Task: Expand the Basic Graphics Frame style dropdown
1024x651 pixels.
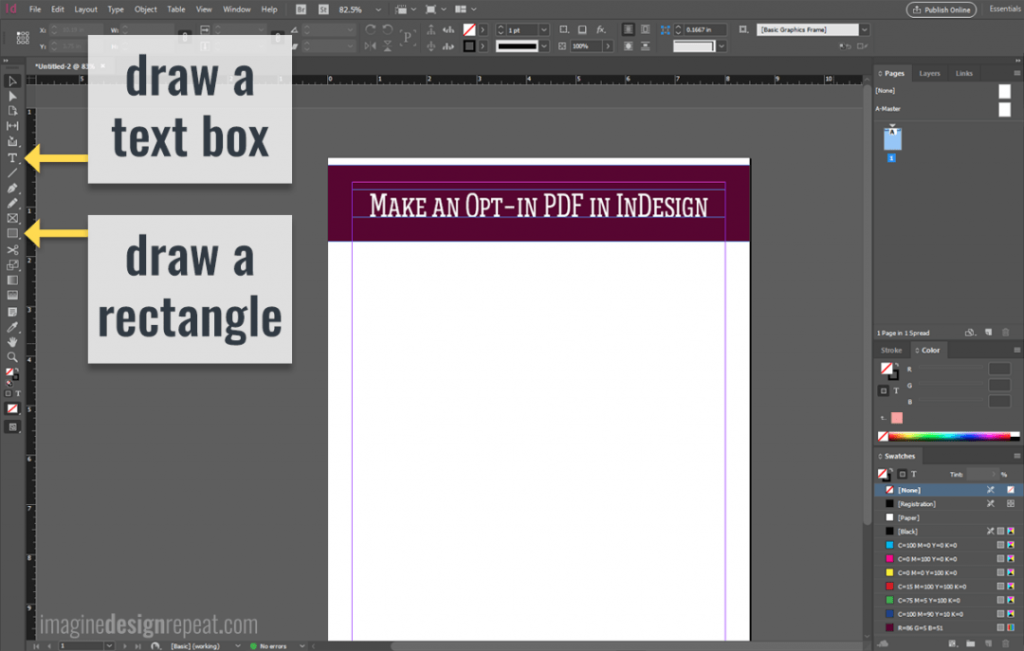Action: (x=864, y=30)
